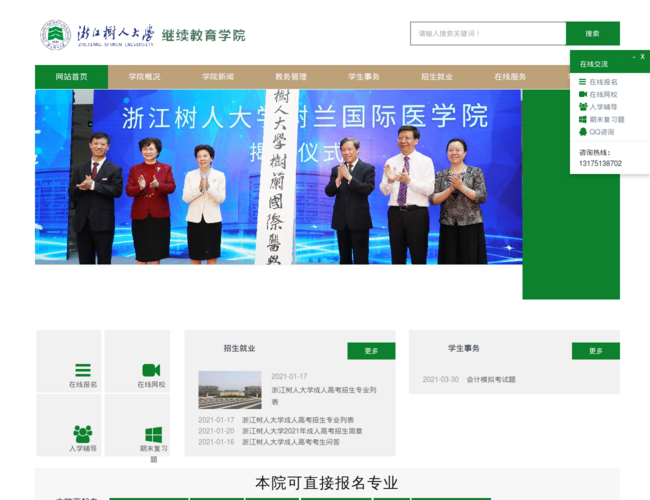Click the 在线网校 camera icon in sidebar widget
650x500 pixels.
583,95
